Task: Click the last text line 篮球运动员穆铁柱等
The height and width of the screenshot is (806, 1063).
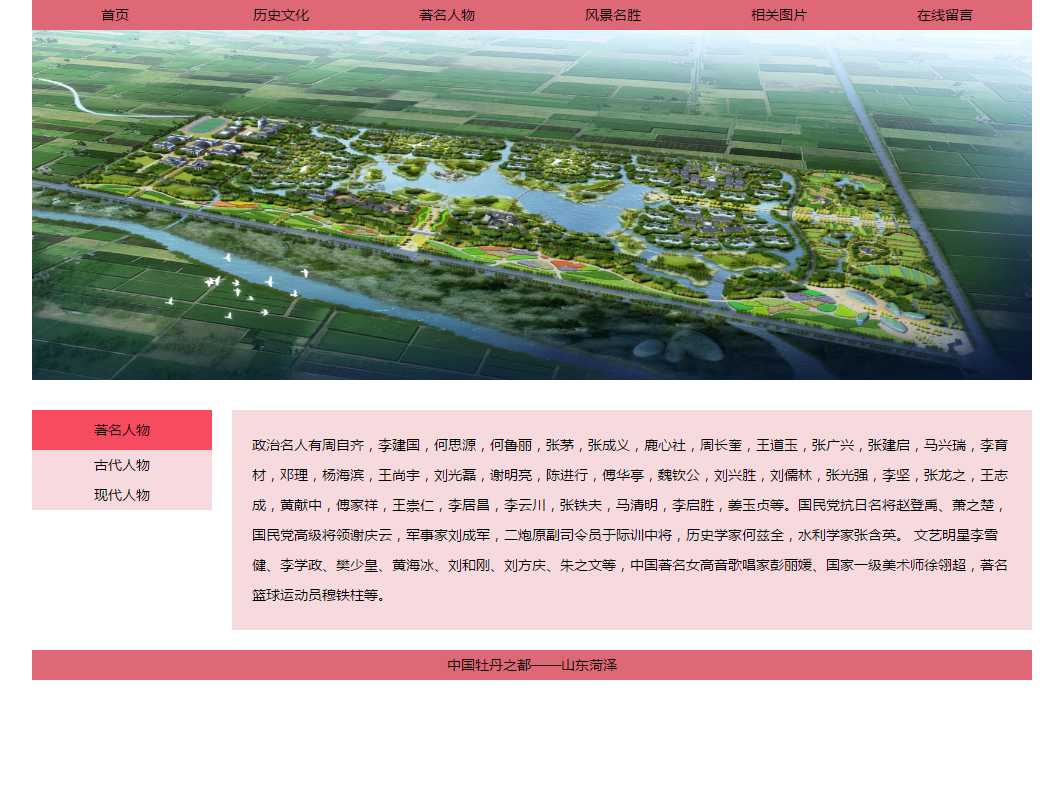Action: pos(318,595)
